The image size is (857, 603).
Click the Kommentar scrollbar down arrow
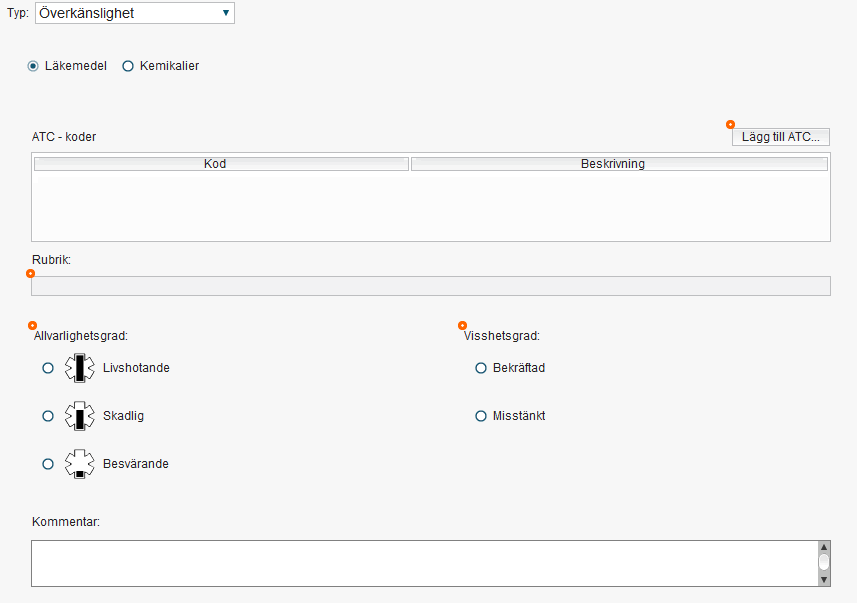[823, 579]
